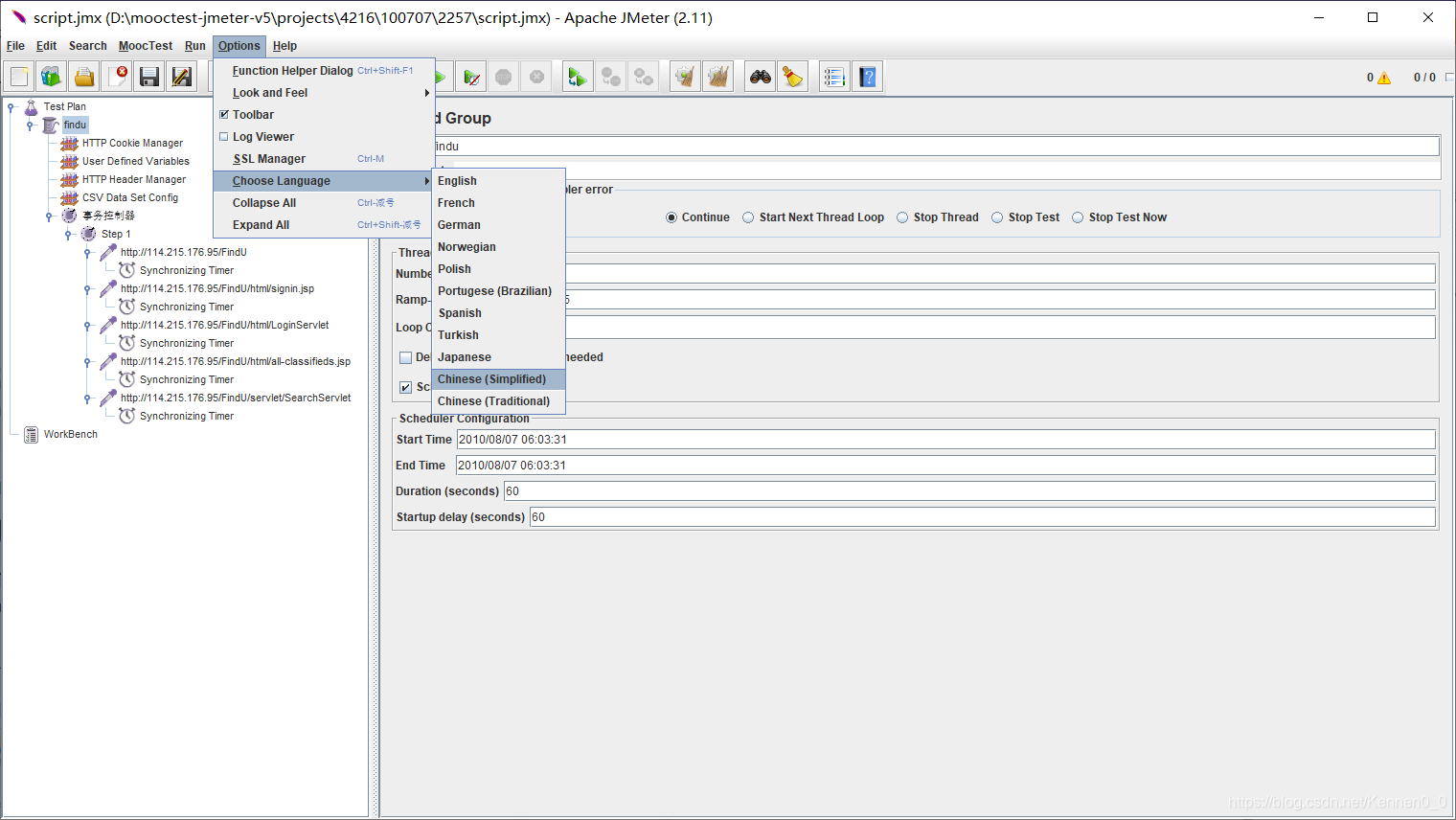This screenshot has width=1456, height=820.
Task: Select the CSV Data Set Config tree item
Action: [x=130, y=197]
